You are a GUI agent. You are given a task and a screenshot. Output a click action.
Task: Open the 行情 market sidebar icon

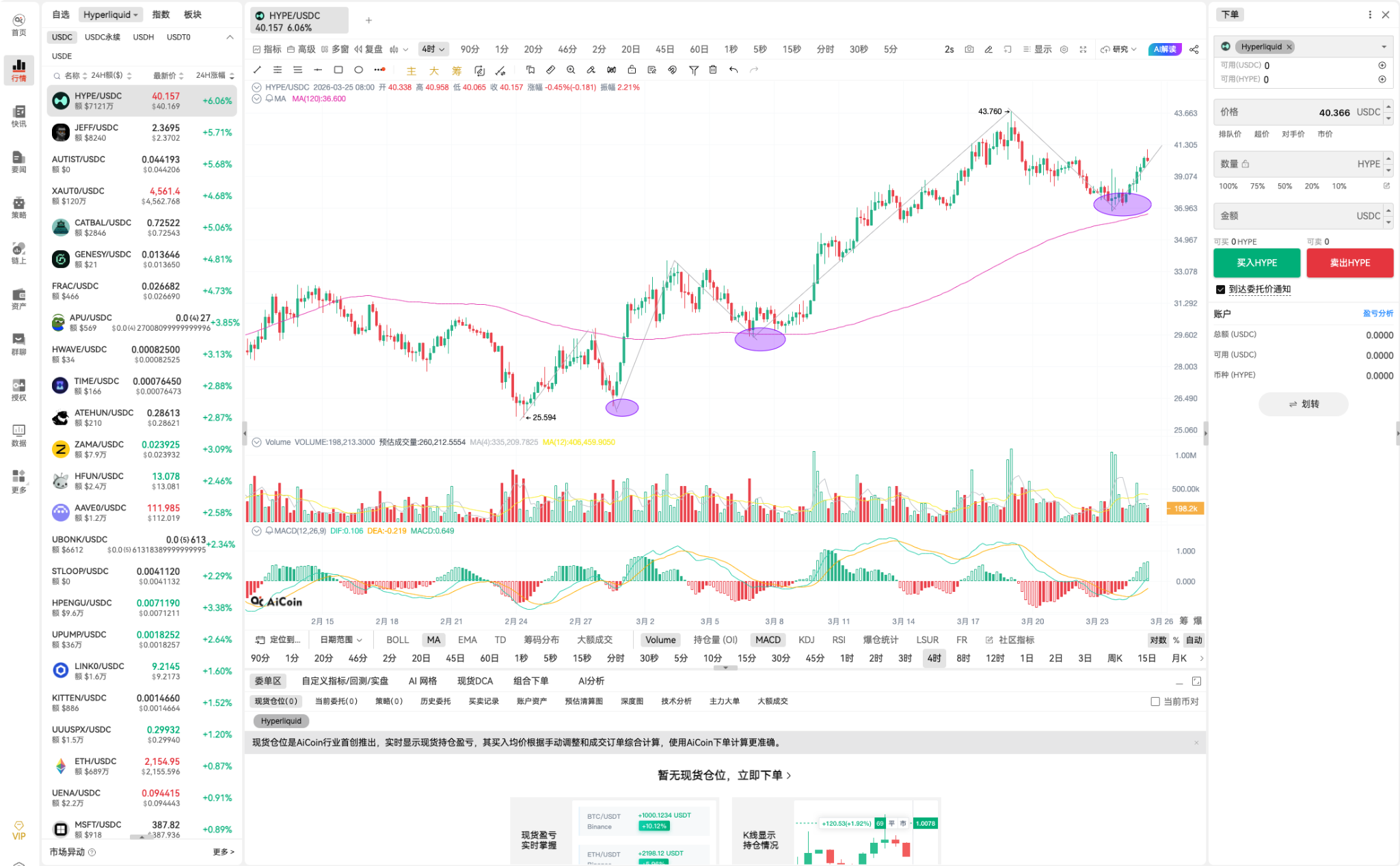point(19,69)
